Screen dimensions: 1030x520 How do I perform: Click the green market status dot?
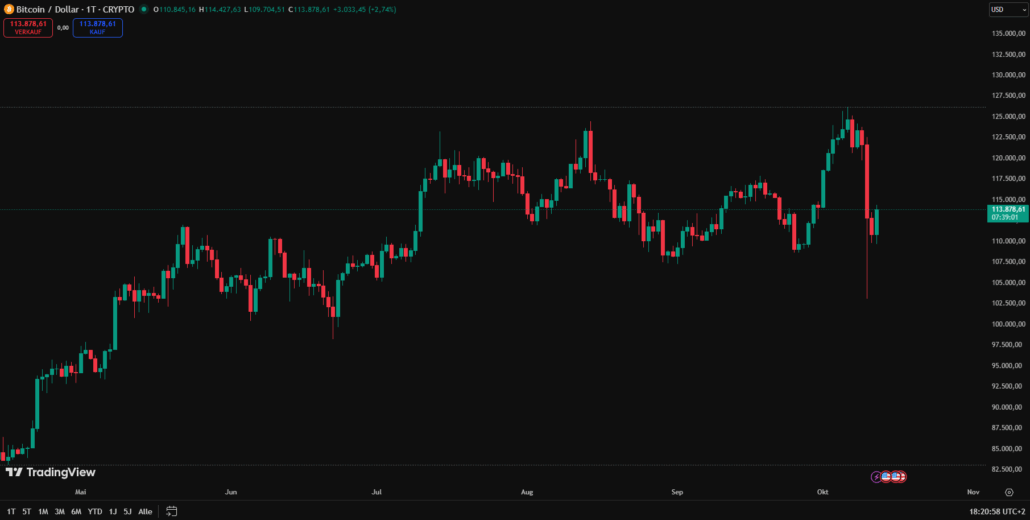(144, 9)
